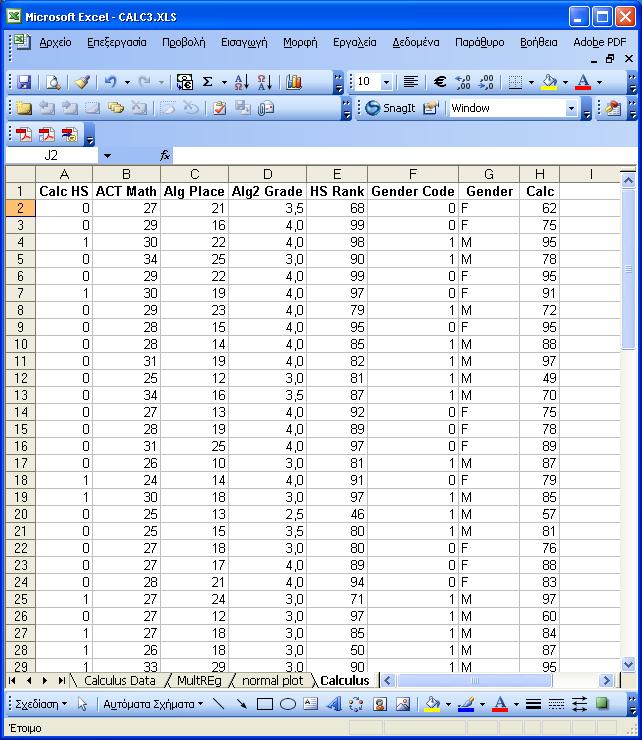Apply the yellow Fill Color bucket in formatting toolbar
This screenshot has height=740, width=642.
[549, 82]
